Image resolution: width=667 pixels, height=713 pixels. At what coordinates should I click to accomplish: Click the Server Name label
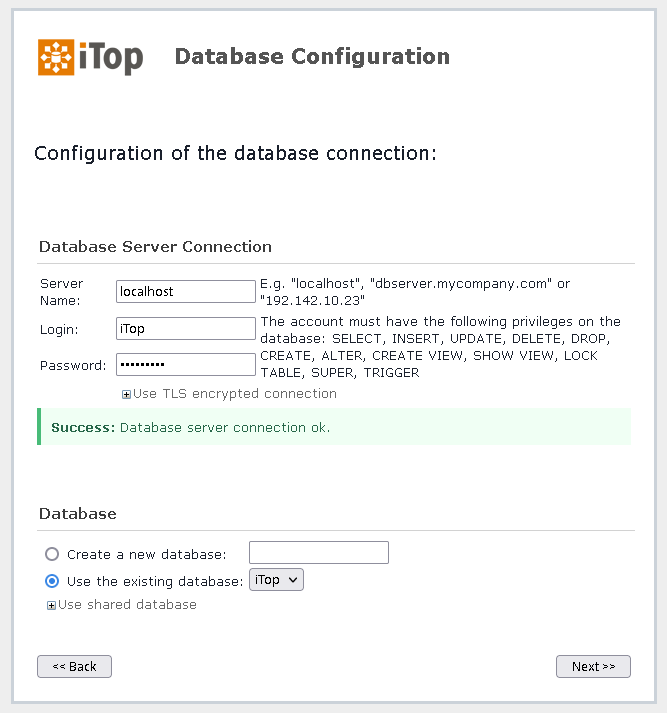[x=61, y=292]
